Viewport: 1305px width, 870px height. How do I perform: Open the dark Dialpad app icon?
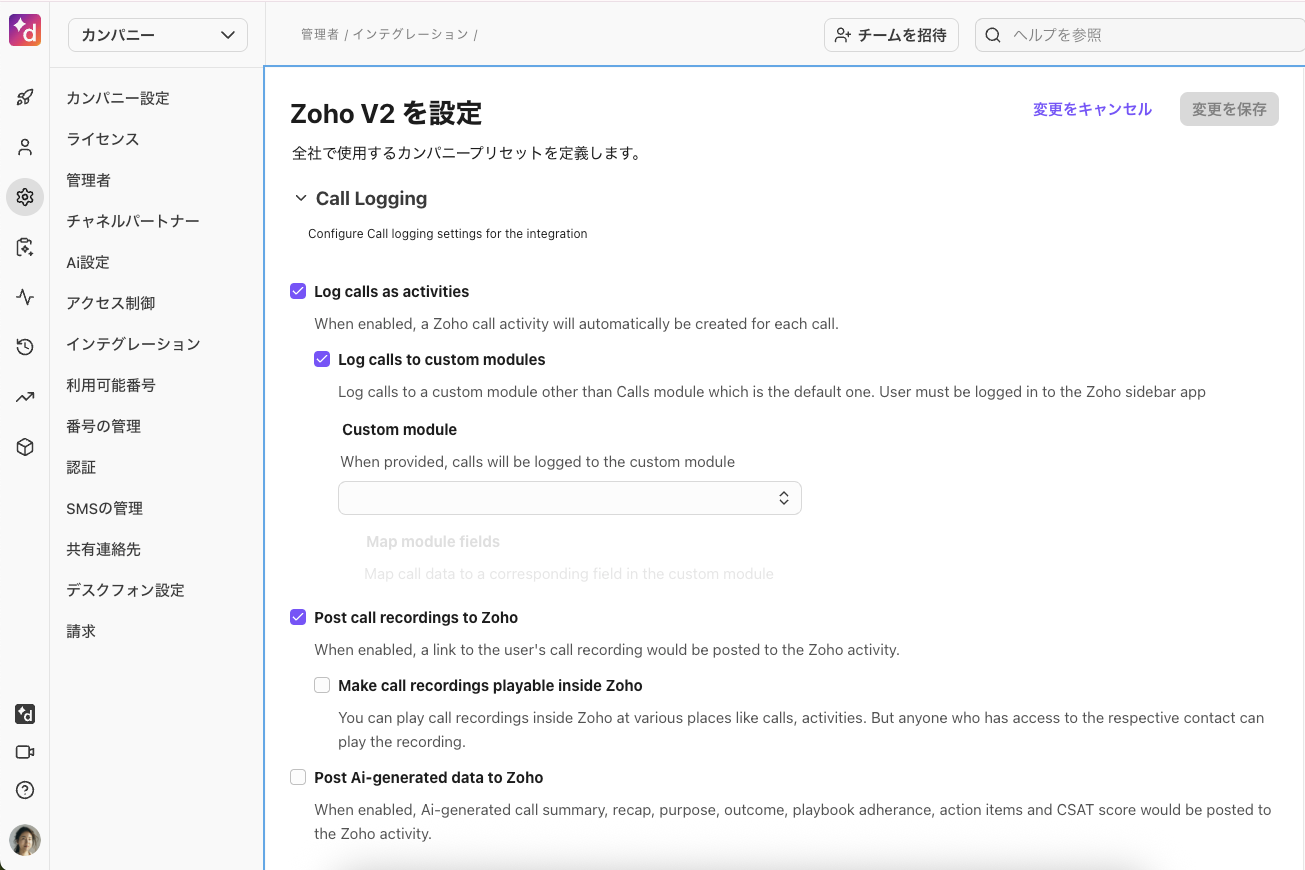[x=25, y=714]
